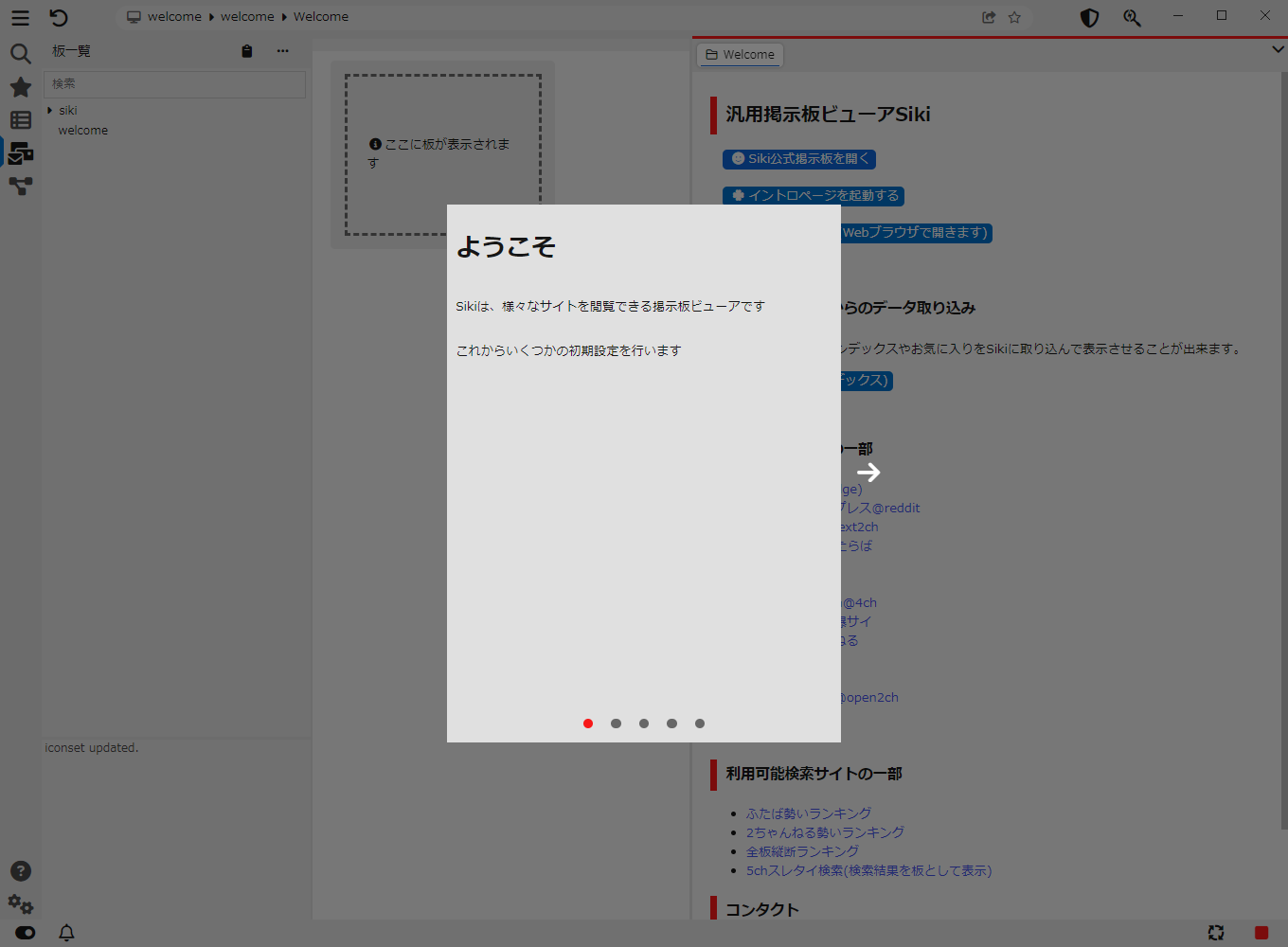Open the settings gears at the bottom left
Screen dimensions: 1288x947
pos(20,904)
